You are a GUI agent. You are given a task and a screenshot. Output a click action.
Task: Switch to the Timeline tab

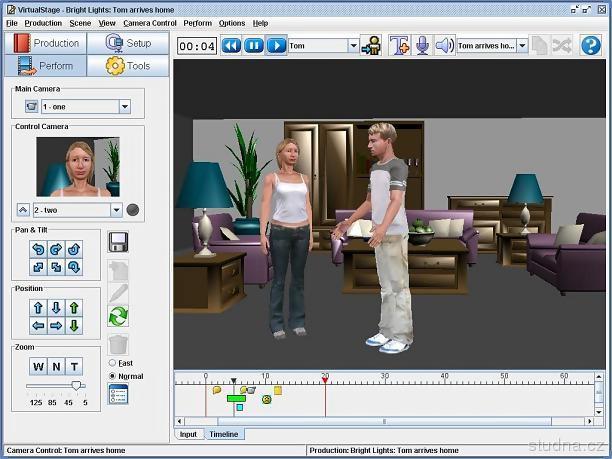(x=223, y=435)
